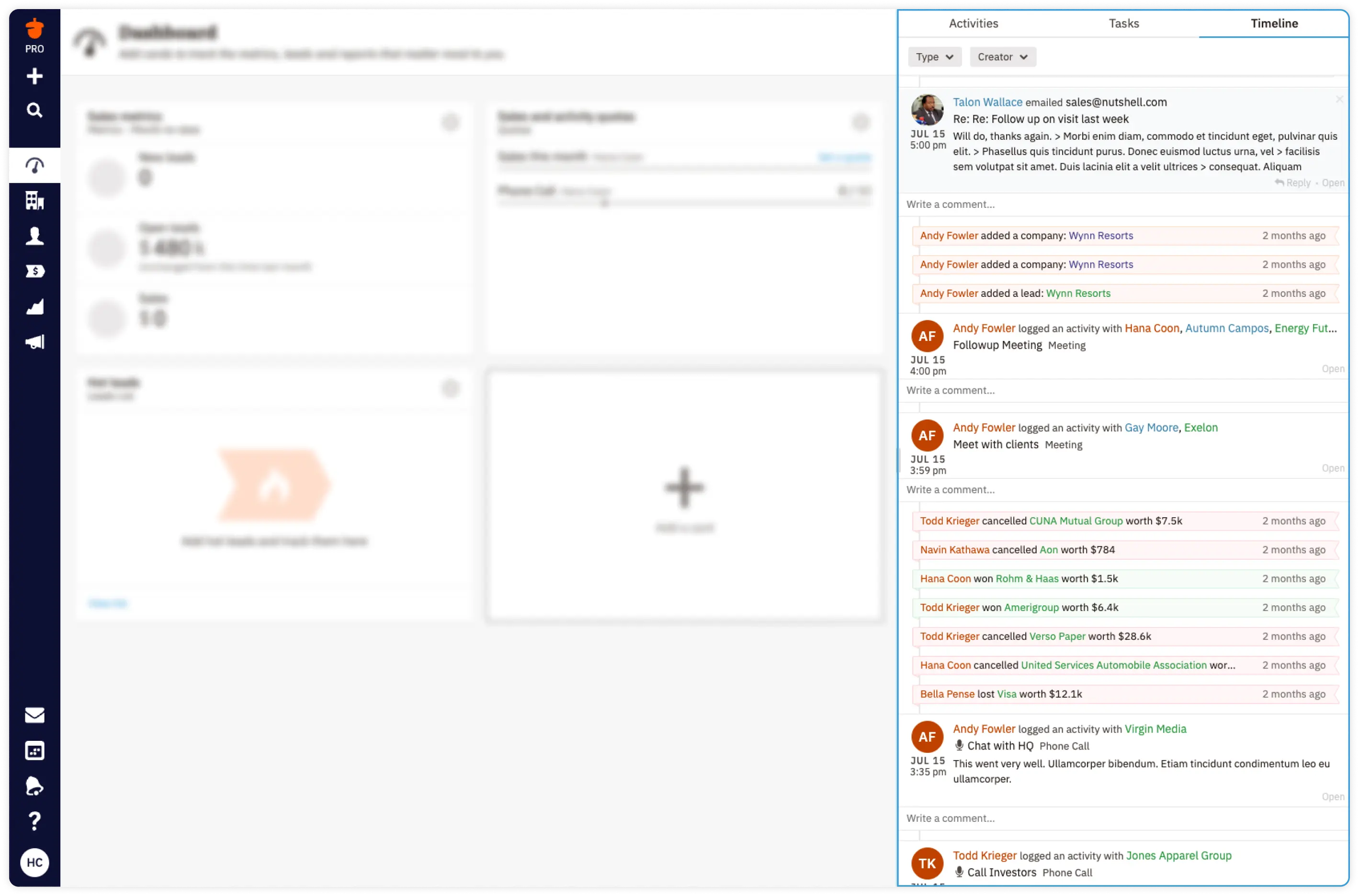
Task: Click microphone icon beside Call Investors
Action: click(959, 873)
